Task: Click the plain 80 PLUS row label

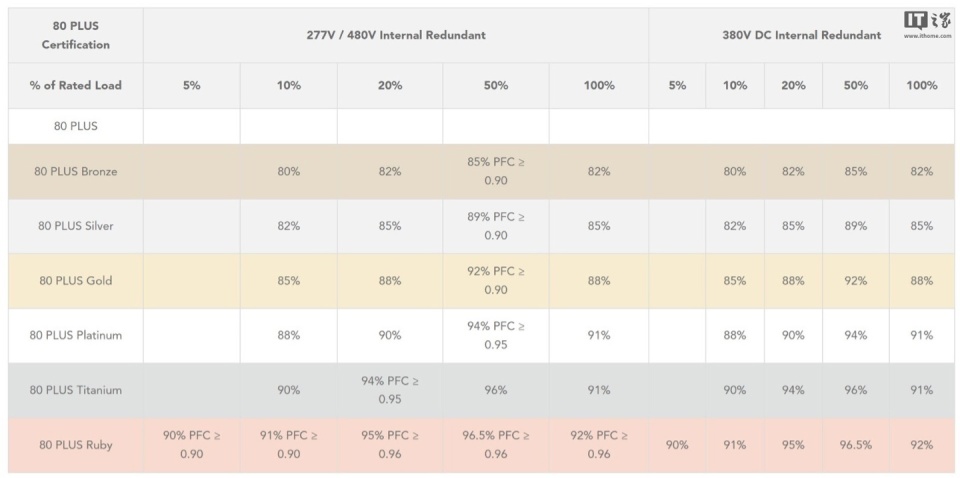Action: pos(76,126)
